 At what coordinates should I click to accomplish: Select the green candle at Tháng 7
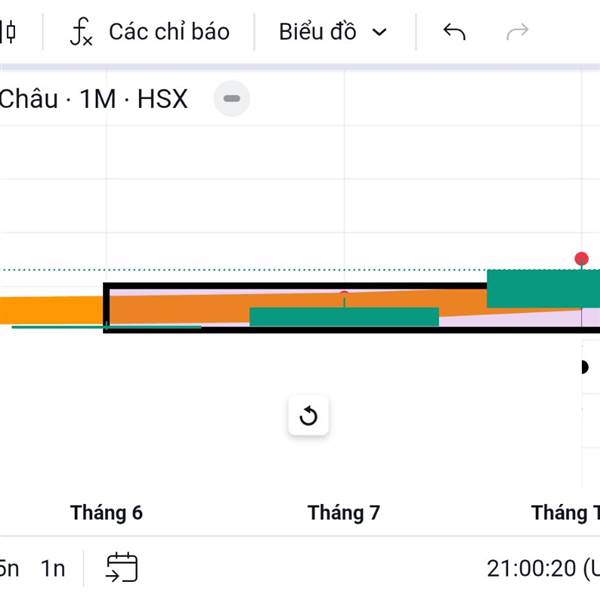344,317
